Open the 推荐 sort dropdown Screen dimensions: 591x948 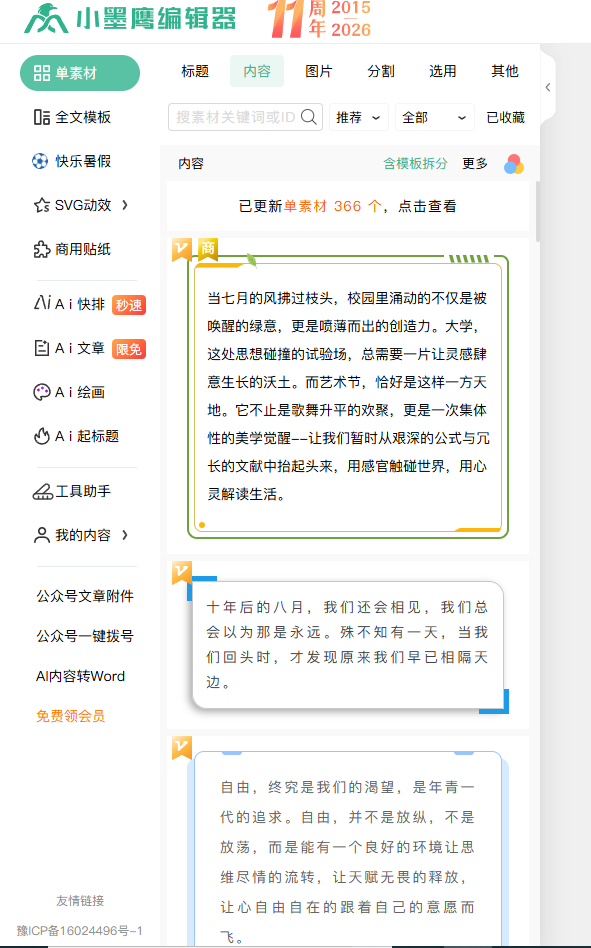coord(359,117)
